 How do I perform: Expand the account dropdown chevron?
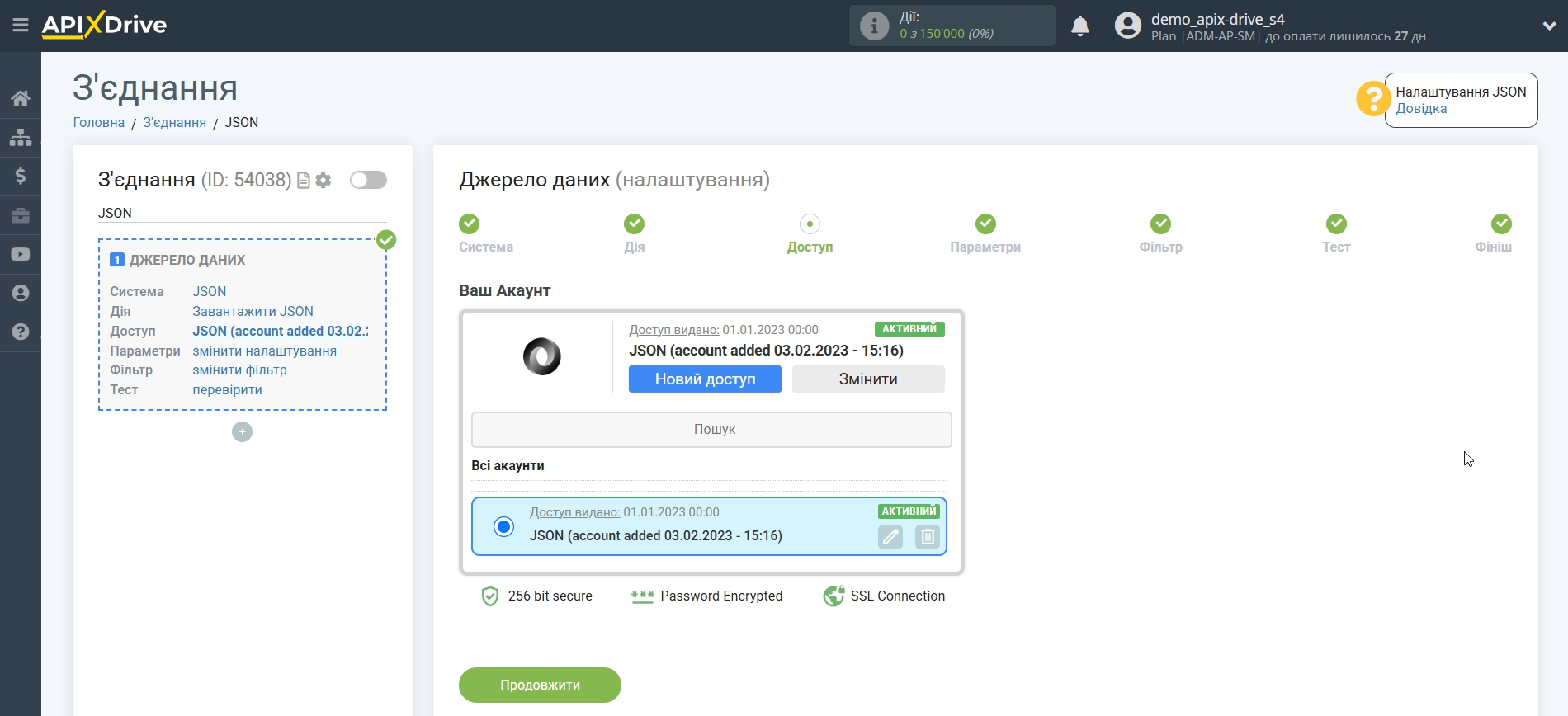tap(1549, 26)
